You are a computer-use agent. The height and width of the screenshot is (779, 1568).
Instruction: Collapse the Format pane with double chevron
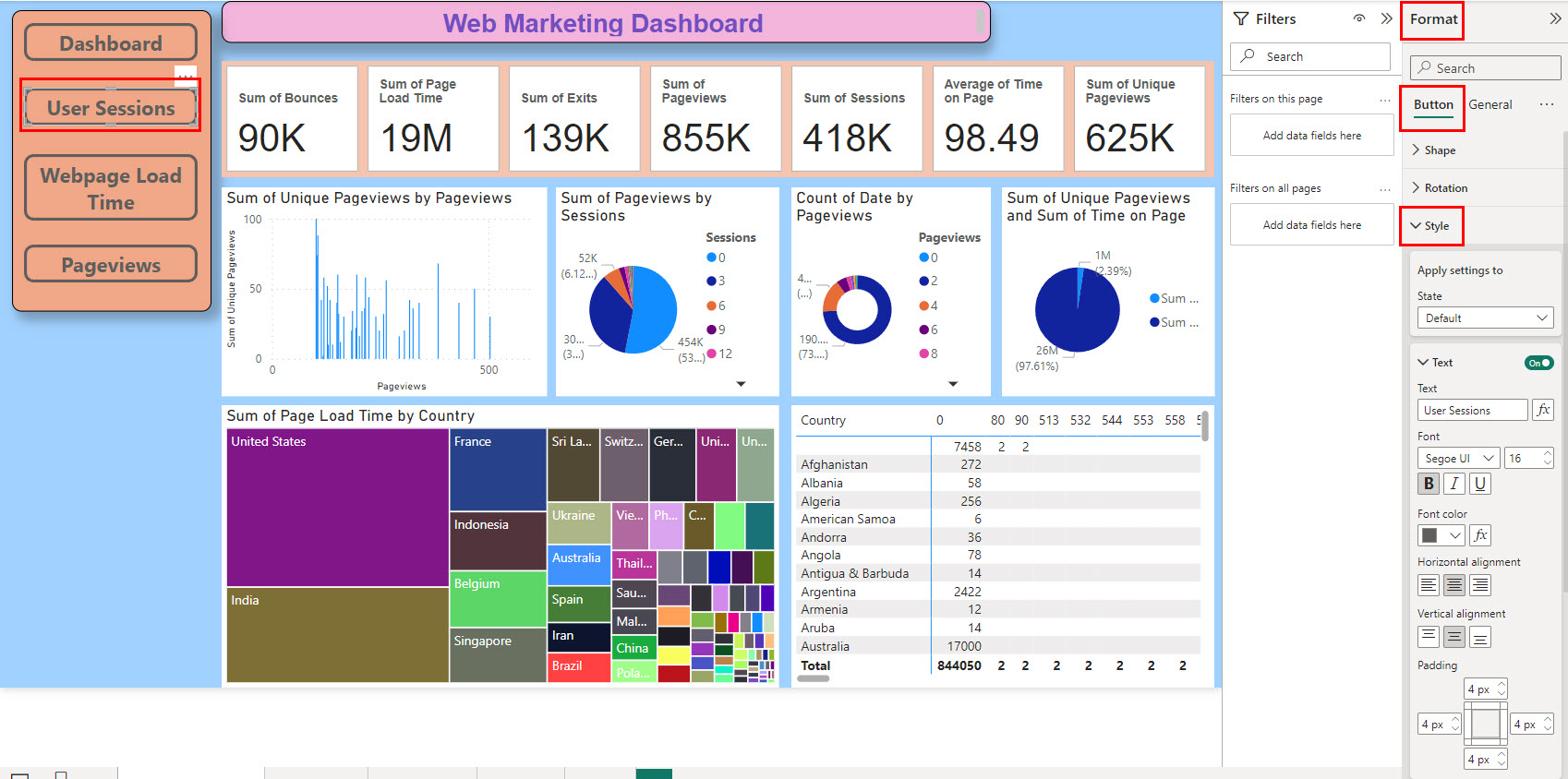(x=1555, y=18)
